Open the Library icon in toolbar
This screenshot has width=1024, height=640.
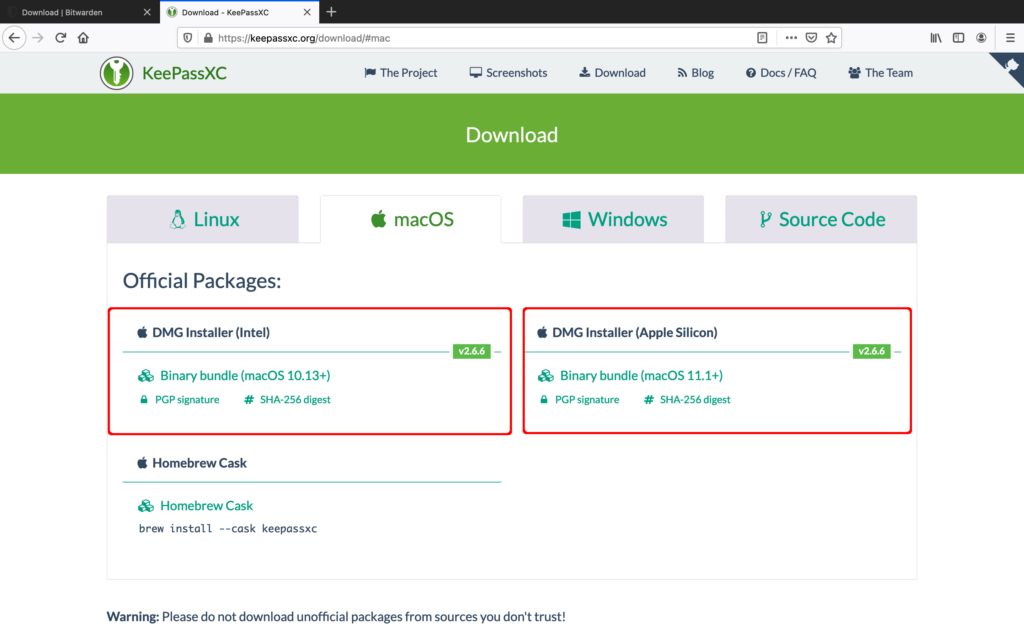936,38
